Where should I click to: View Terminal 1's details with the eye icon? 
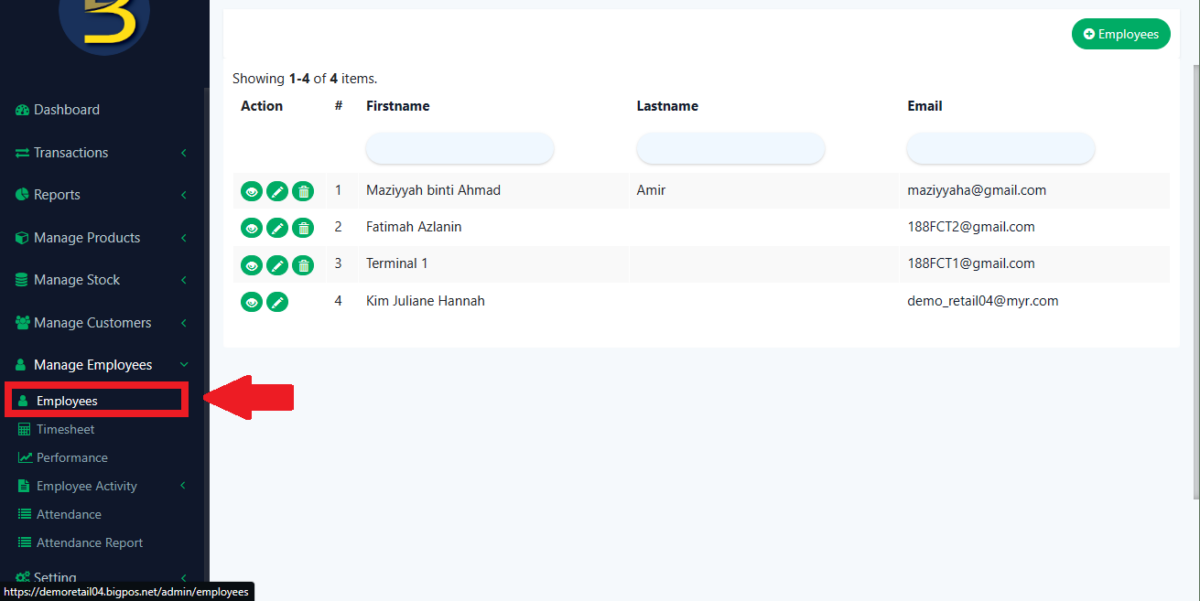coord(251,264)
